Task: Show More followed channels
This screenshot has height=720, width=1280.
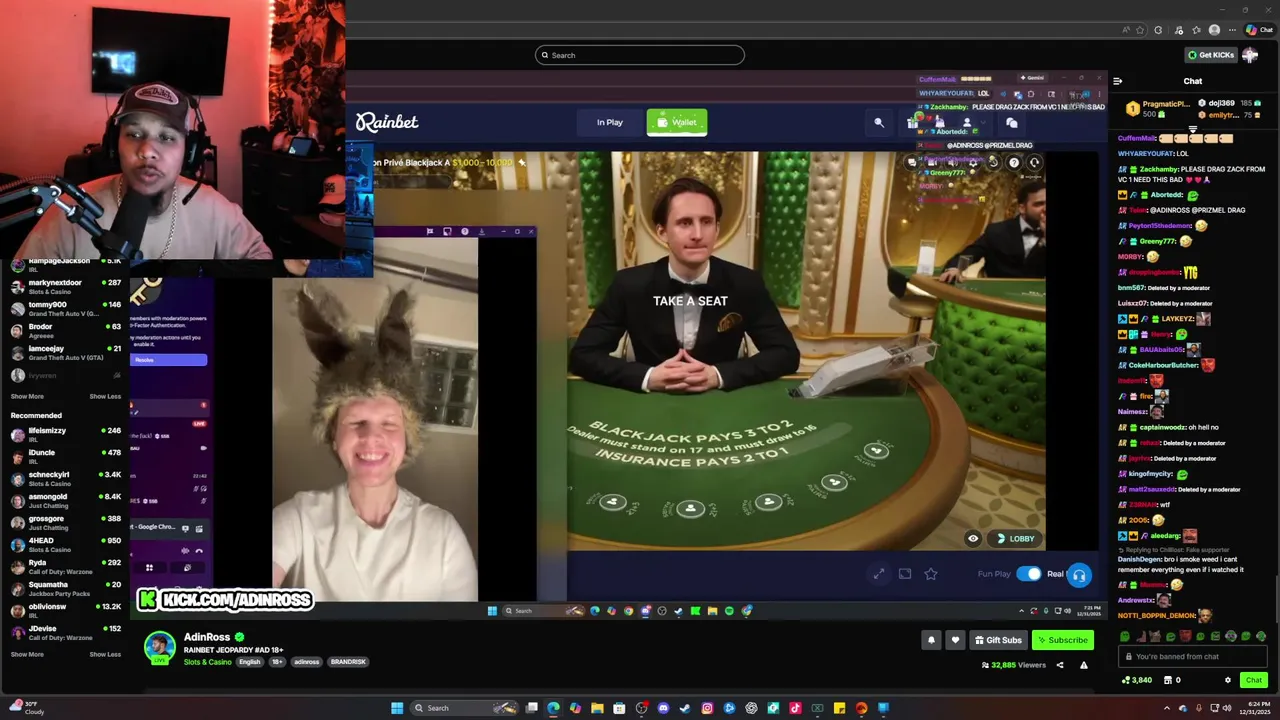Action: [27, 396]
